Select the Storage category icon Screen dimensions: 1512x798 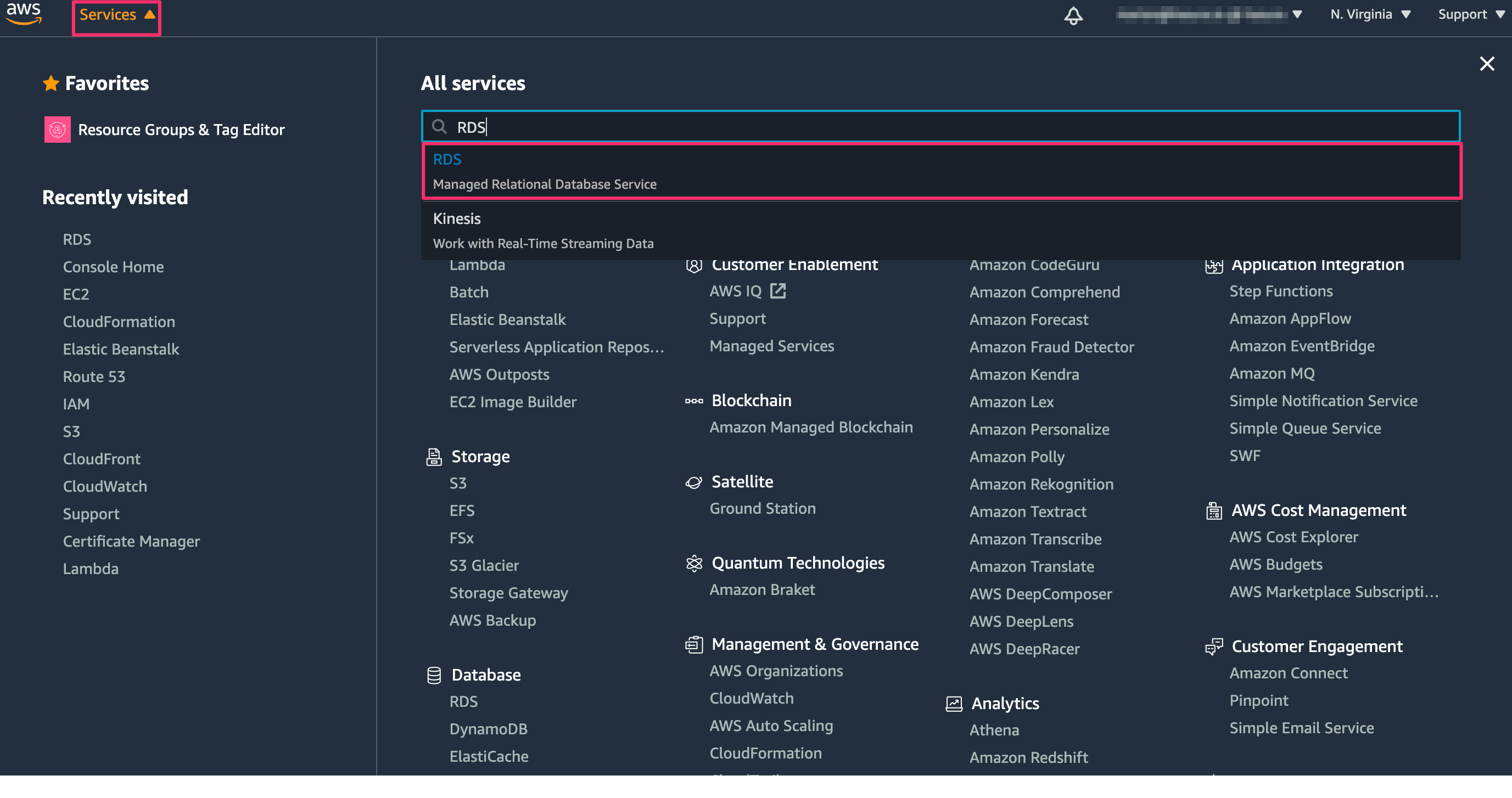433,457
